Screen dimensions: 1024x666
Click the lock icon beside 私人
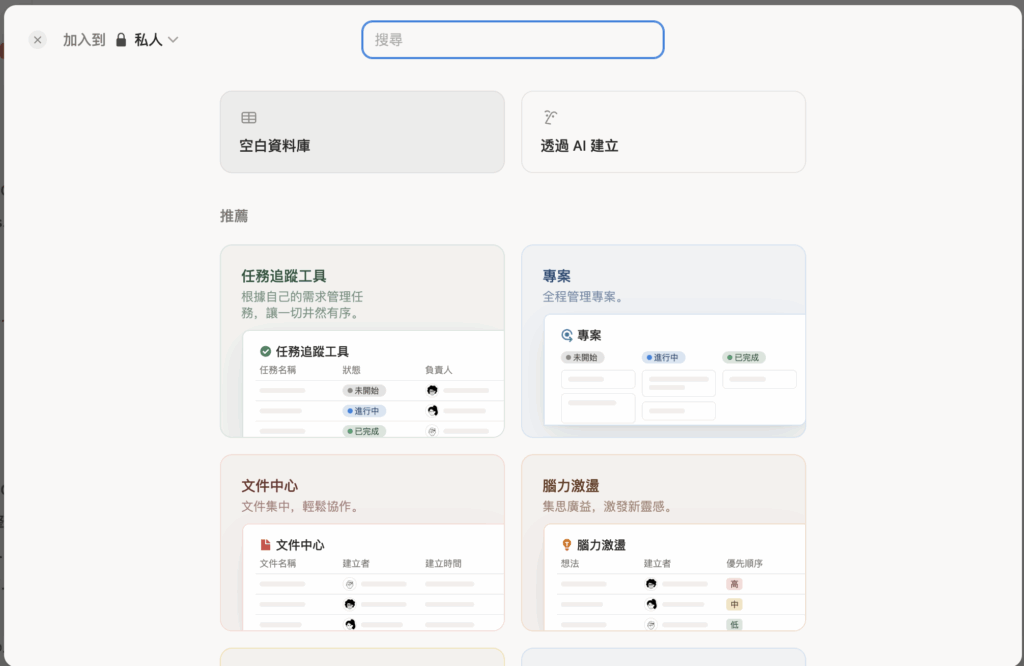pos(121,40)
